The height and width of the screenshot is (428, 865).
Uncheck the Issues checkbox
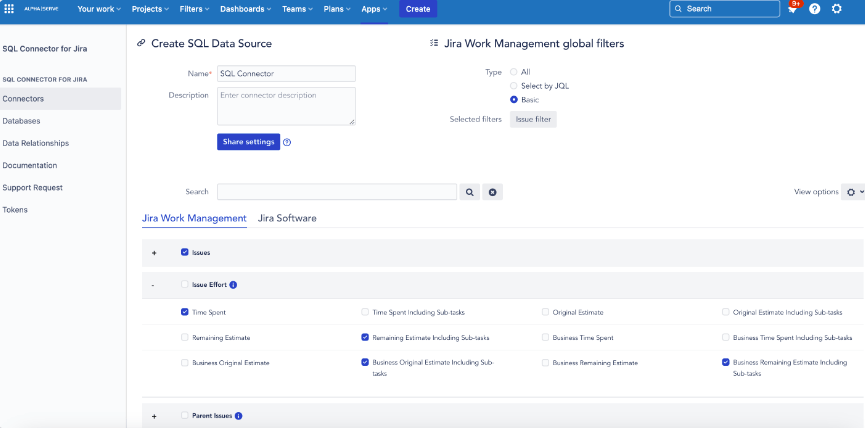point(185,252)
